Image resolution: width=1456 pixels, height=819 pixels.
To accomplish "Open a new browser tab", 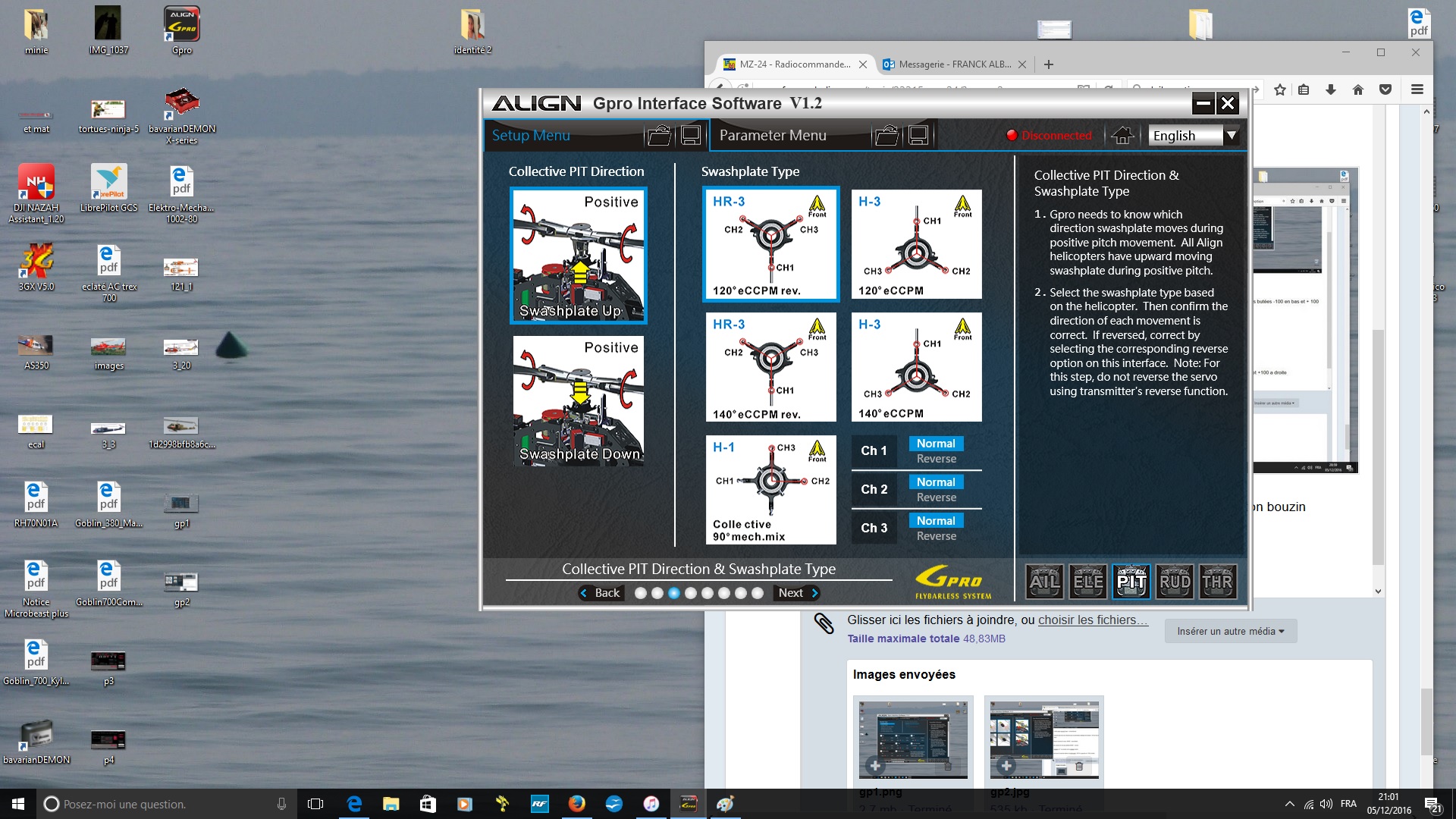I will 1049,64.
